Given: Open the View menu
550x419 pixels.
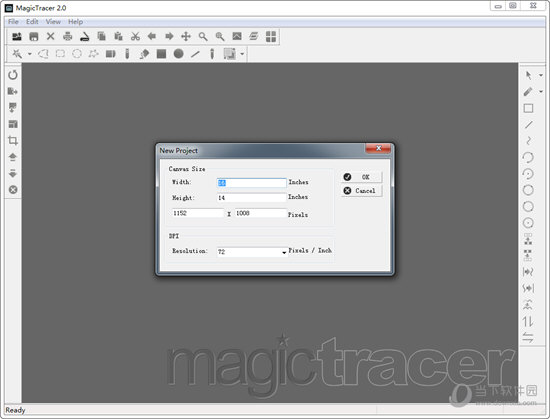Looking at the screenshot, I should (x=53, y=22).
